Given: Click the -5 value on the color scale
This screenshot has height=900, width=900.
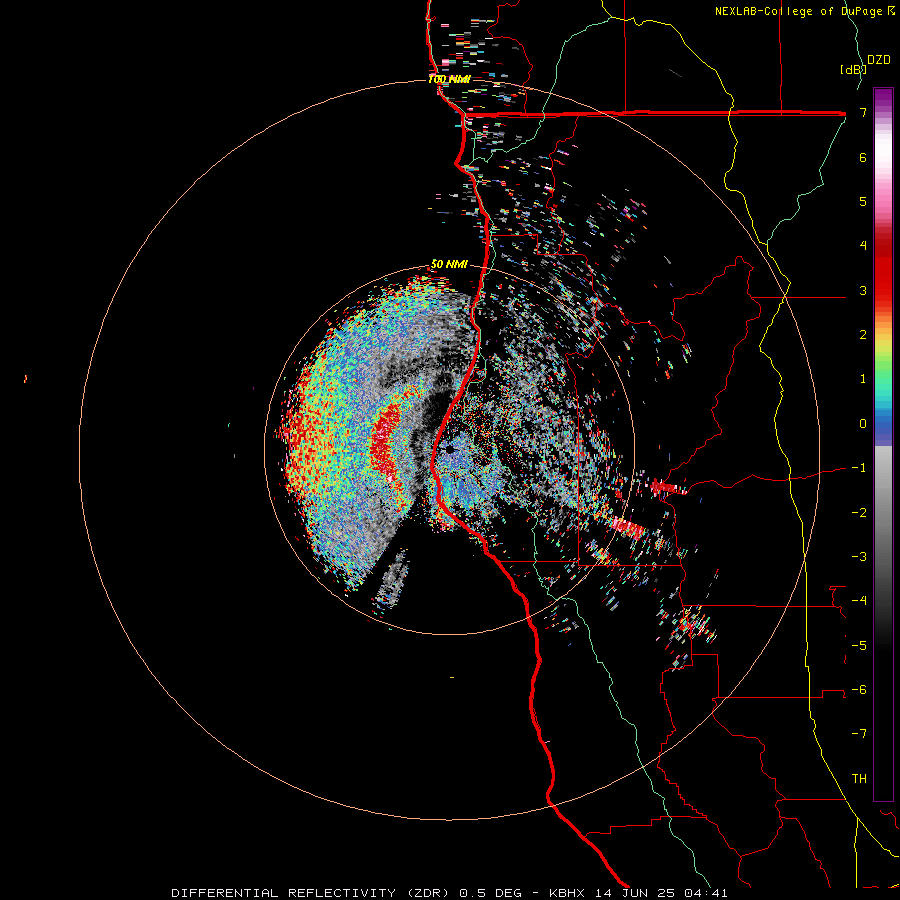Looking at the screenshot, I should (859, 646).
